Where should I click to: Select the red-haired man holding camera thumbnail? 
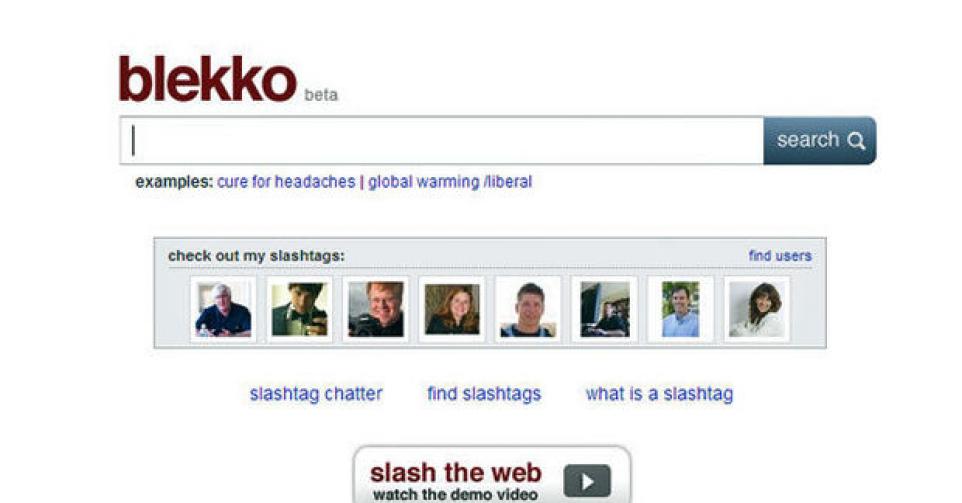click(x=375, y=309)
